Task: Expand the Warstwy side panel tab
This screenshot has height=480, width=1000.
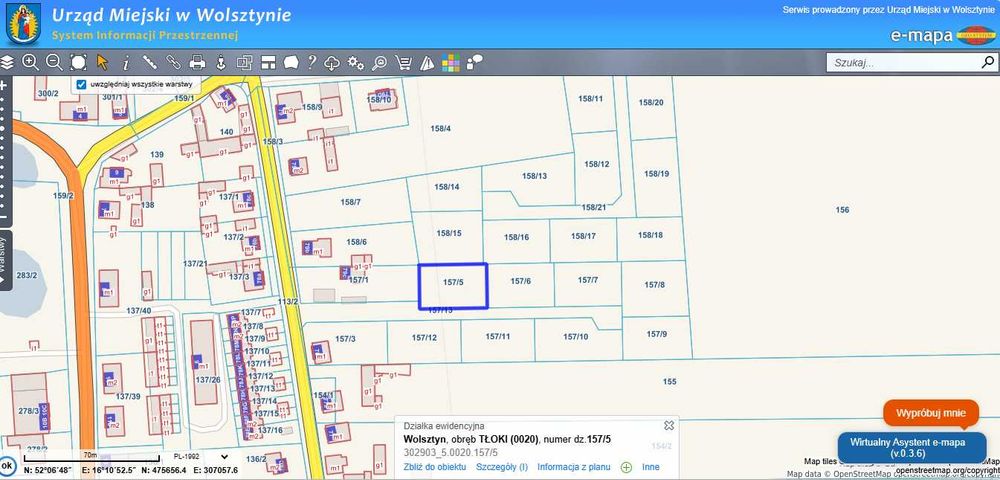Action: 5,260
